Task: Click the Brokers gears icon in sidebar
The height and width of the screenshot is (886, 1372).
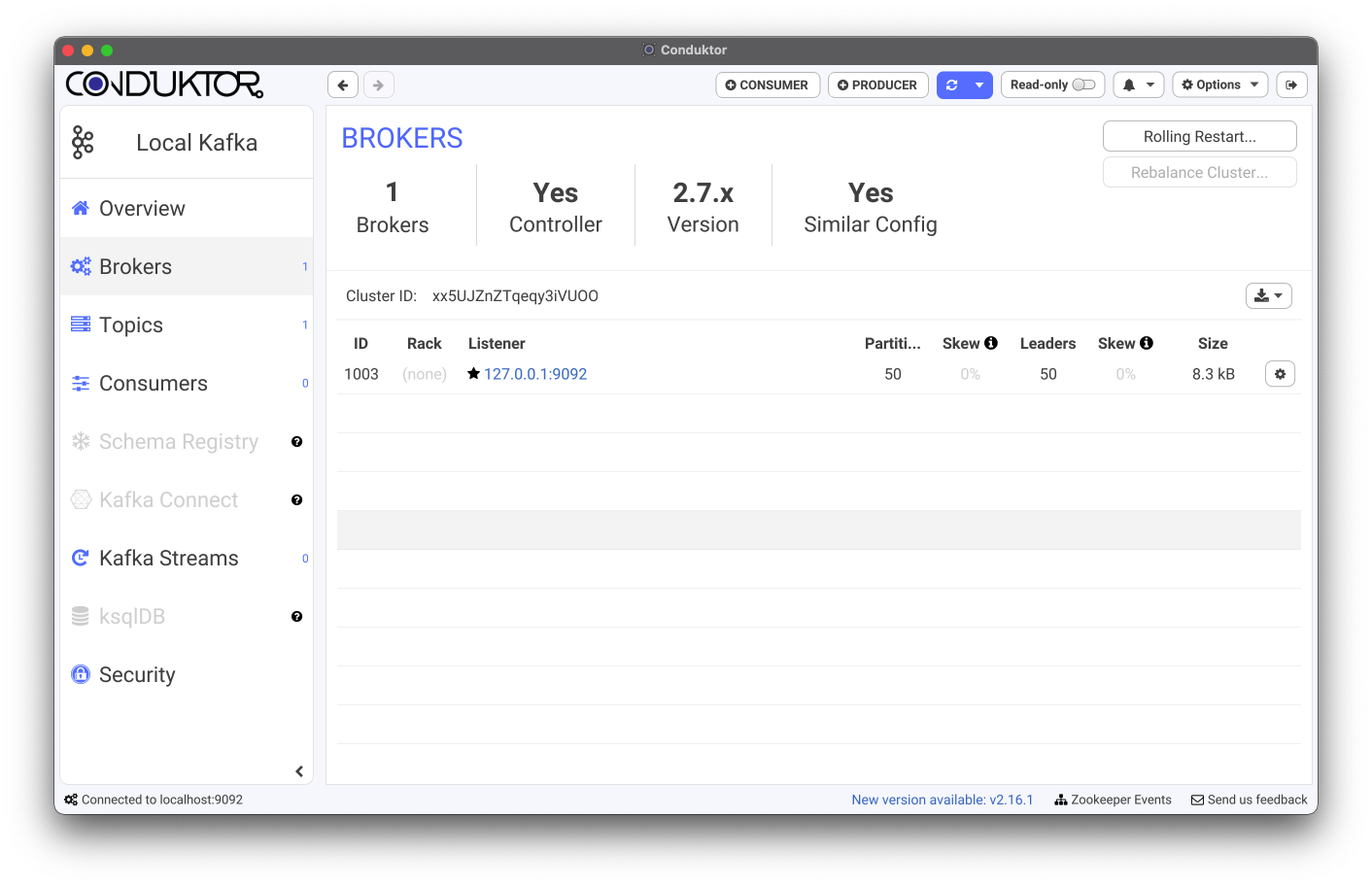Action: click(x=81, y=266)
